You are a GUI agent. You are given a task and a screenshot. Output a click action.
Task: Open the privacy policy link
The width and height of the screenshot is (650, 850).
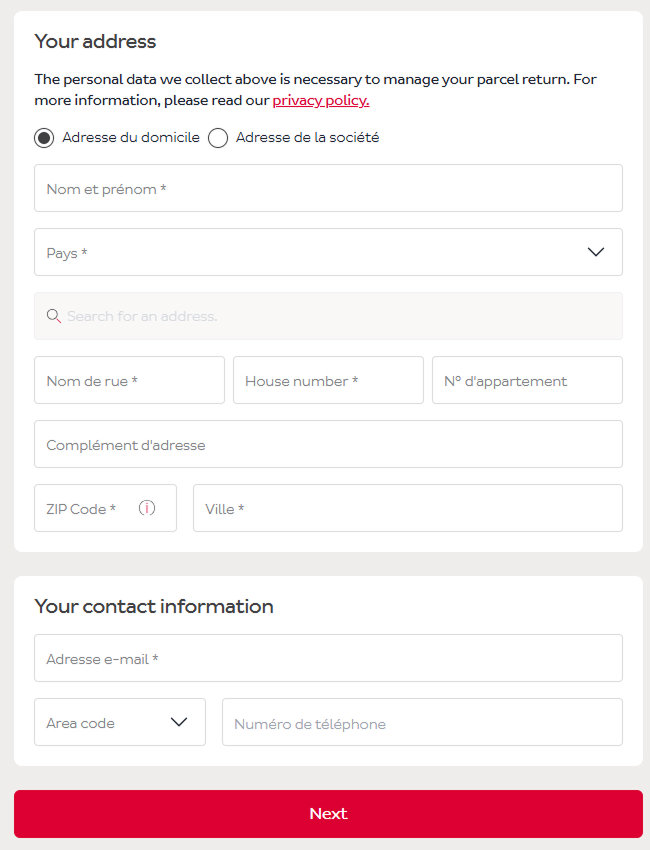(320, 100)
